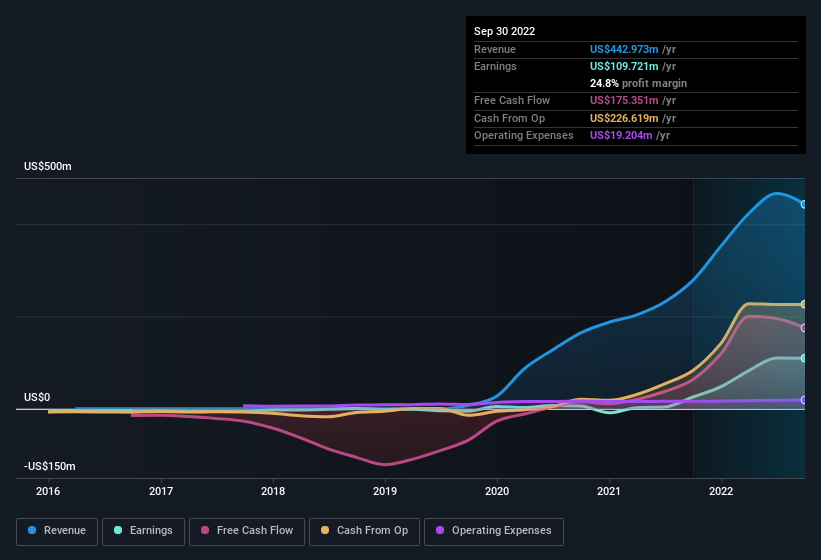The image size is (821, 560).
Task: Click the -US$150m y-axis label
Action: [50, 466]
